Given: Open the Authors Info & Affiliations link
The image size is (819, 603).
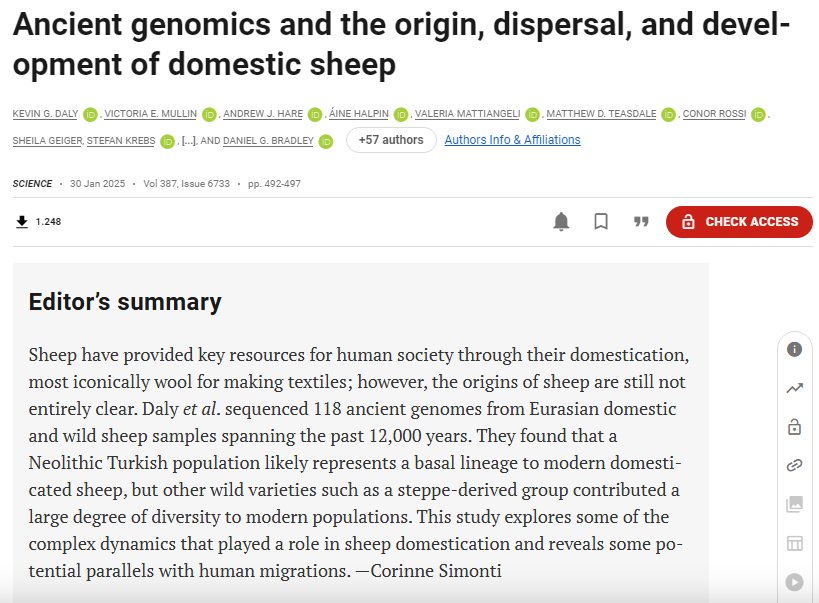Looking at the screenshot, I should tap(512, 140).
